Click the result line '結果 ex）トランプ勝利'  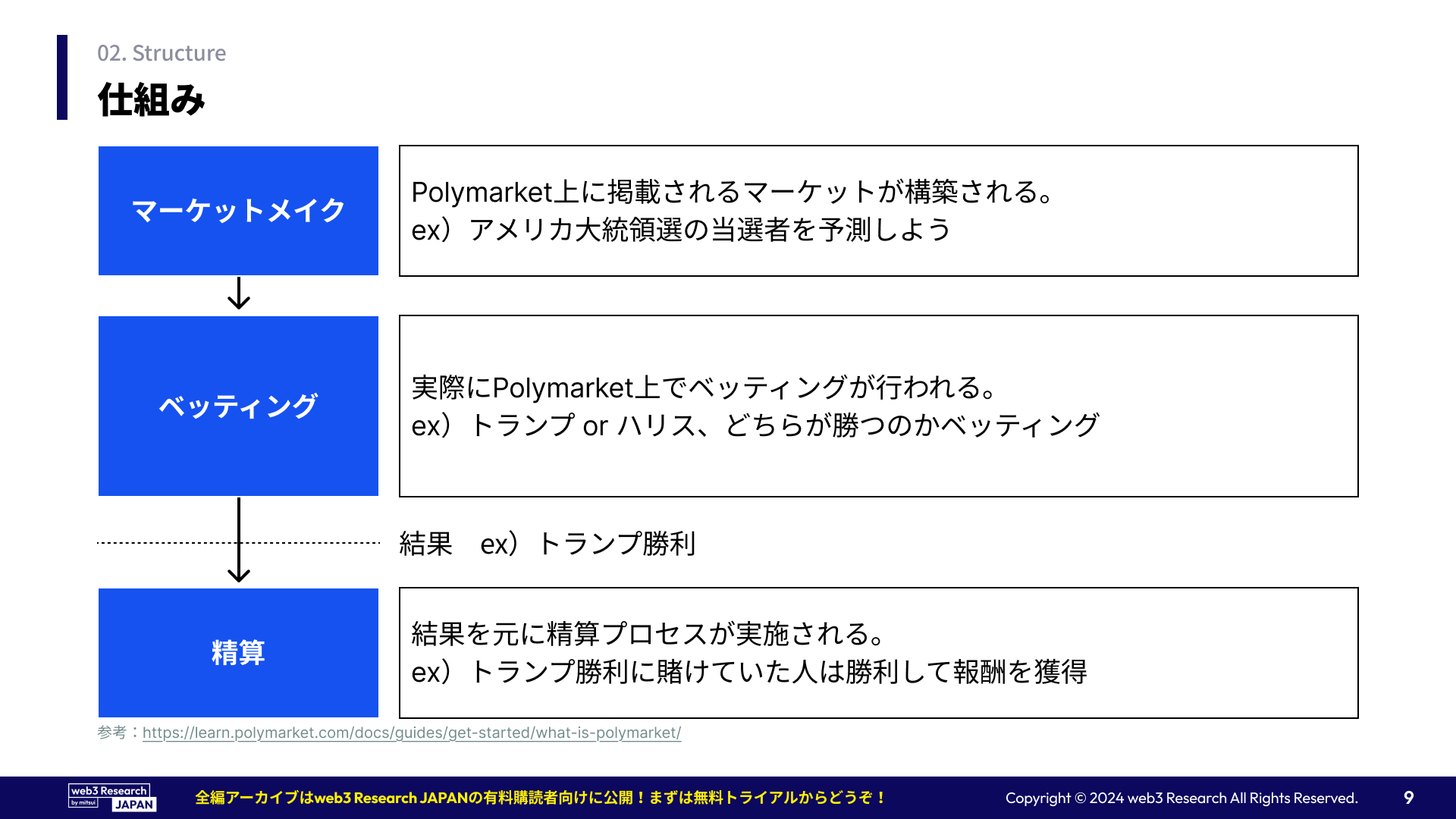[x=548, y=544]
